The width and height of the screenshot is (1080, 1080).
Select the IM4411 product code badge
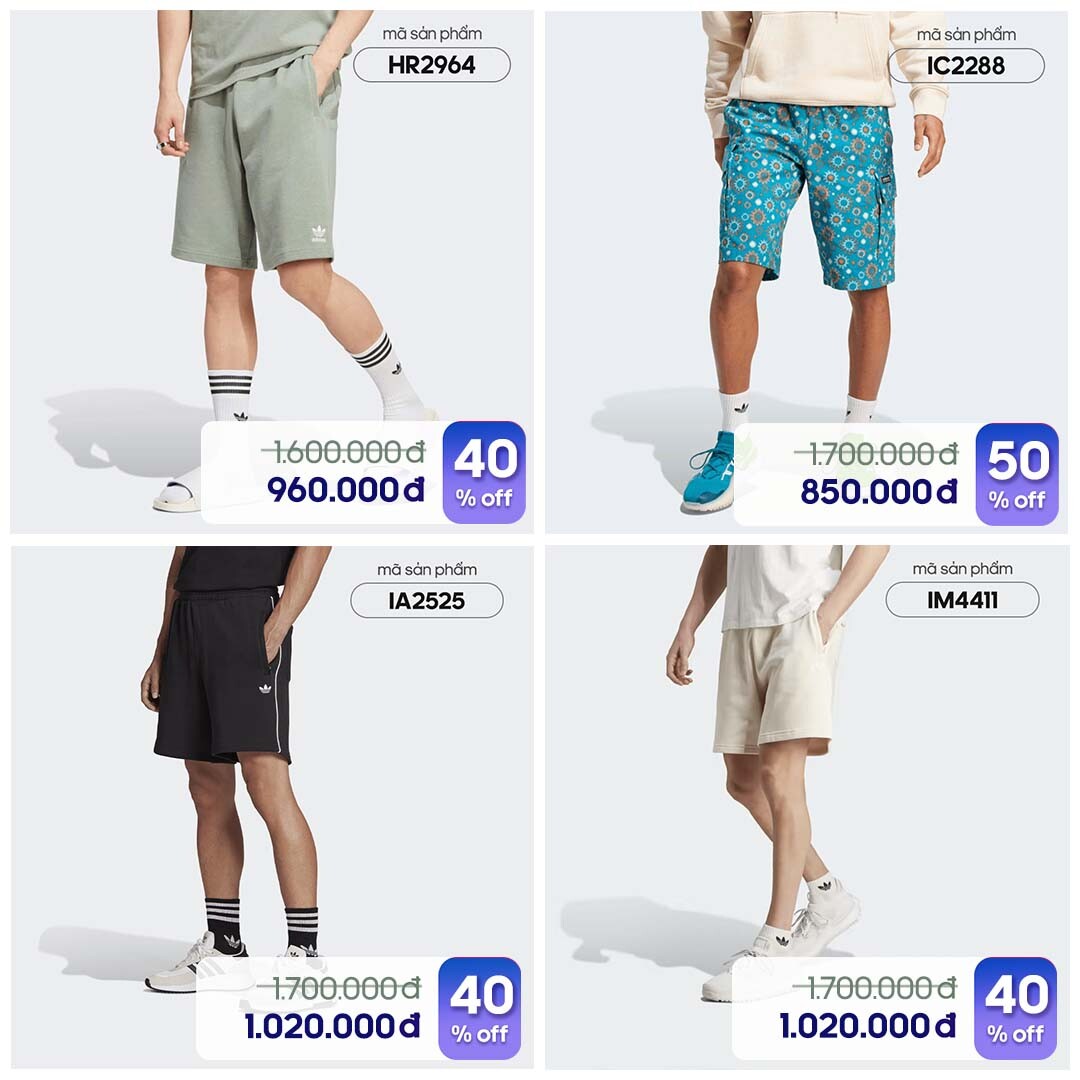click(x=962, y=600)
